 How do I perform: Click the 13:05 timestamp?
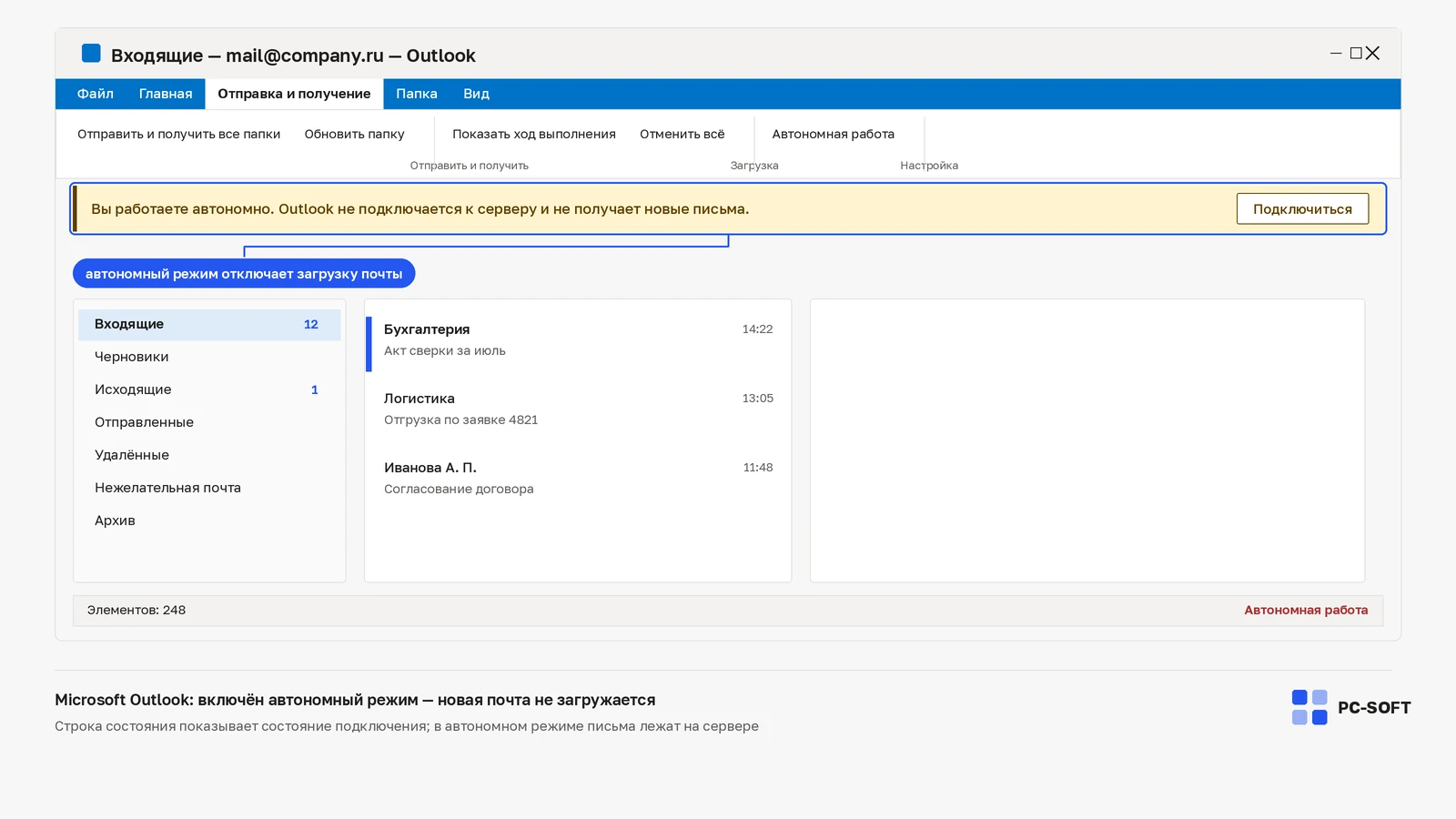tap(757, 399)
